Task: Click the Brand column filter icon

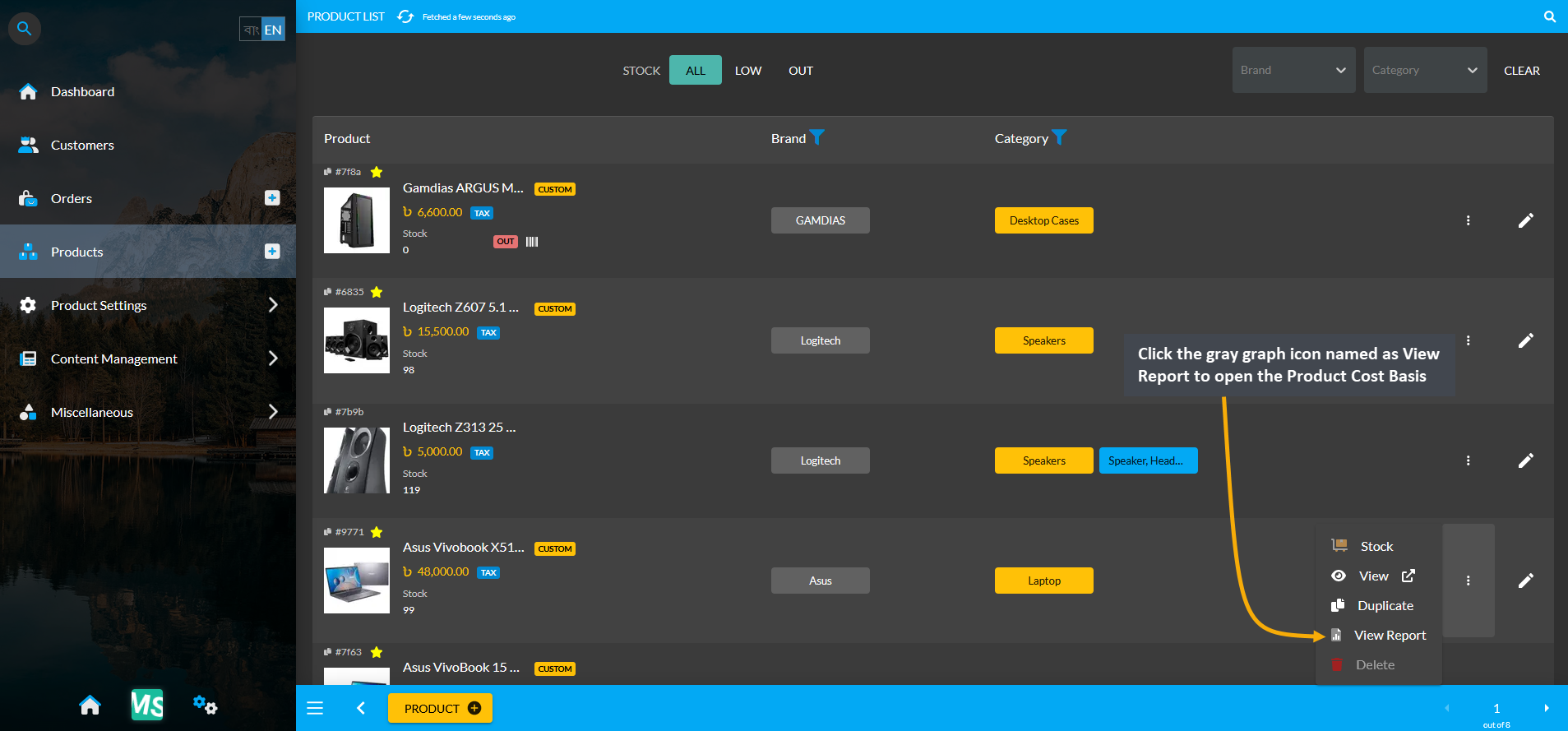Action: pos(816,137)
